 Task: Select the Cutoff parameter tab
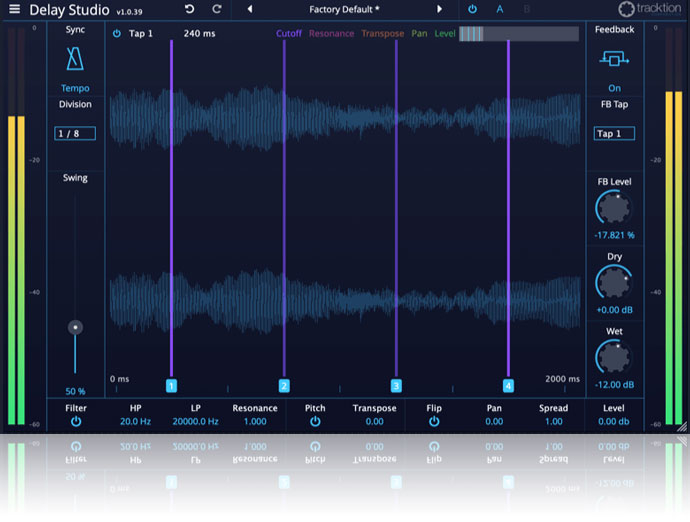click(288, 34)
